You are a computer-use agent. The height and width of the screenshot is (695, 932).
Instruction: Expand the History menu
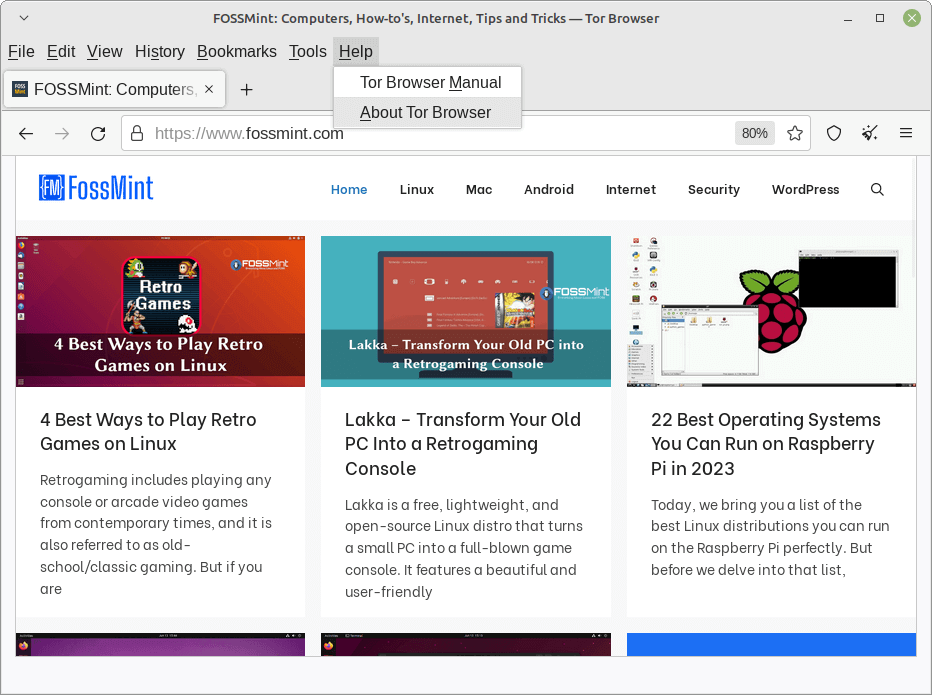tap(160, 52)
